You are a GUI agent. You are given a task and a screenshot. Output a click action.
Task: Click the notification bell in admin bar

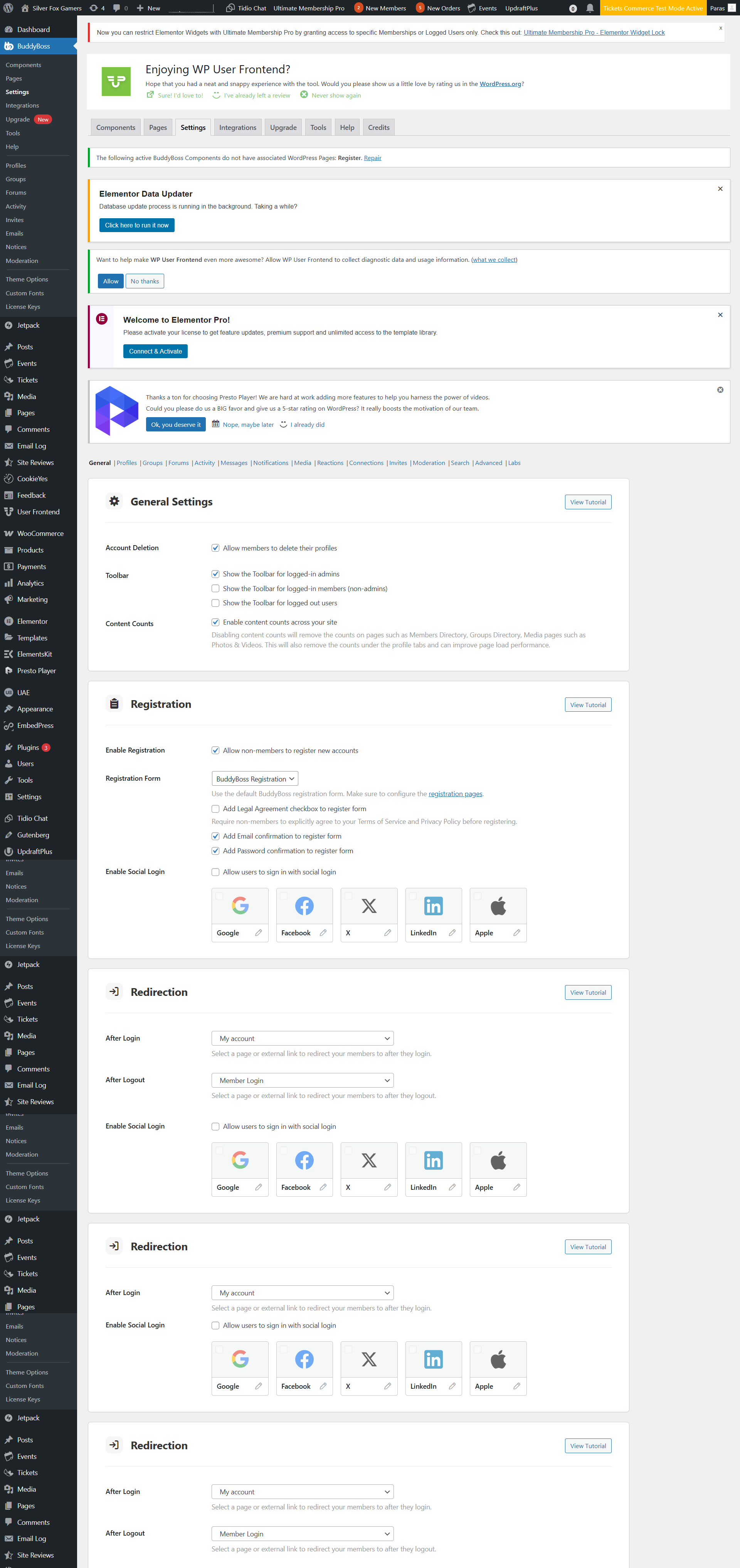point(590,8)
